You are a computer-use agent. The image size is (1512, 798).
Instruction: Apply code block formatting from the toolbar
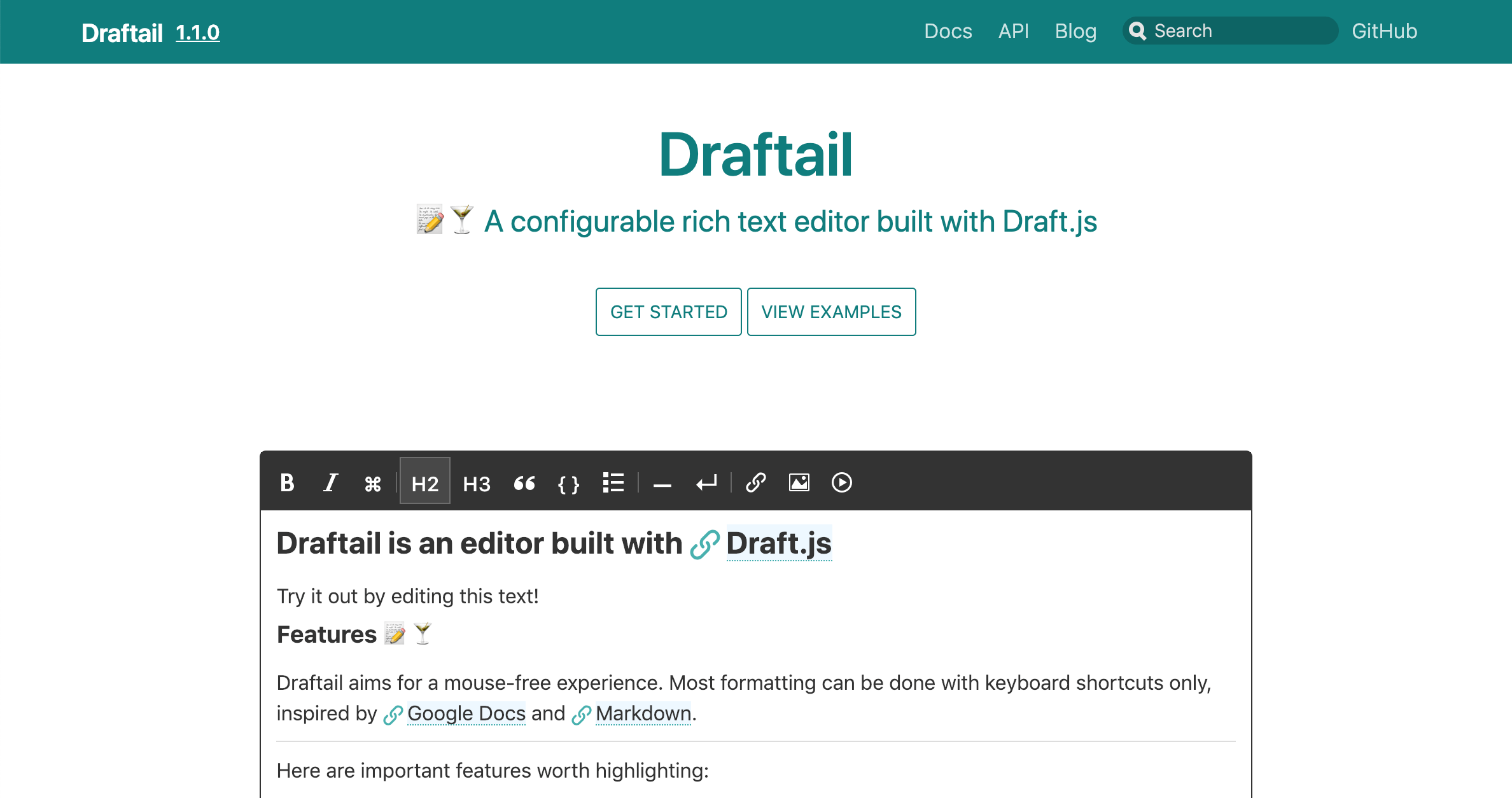click(568, 483)
